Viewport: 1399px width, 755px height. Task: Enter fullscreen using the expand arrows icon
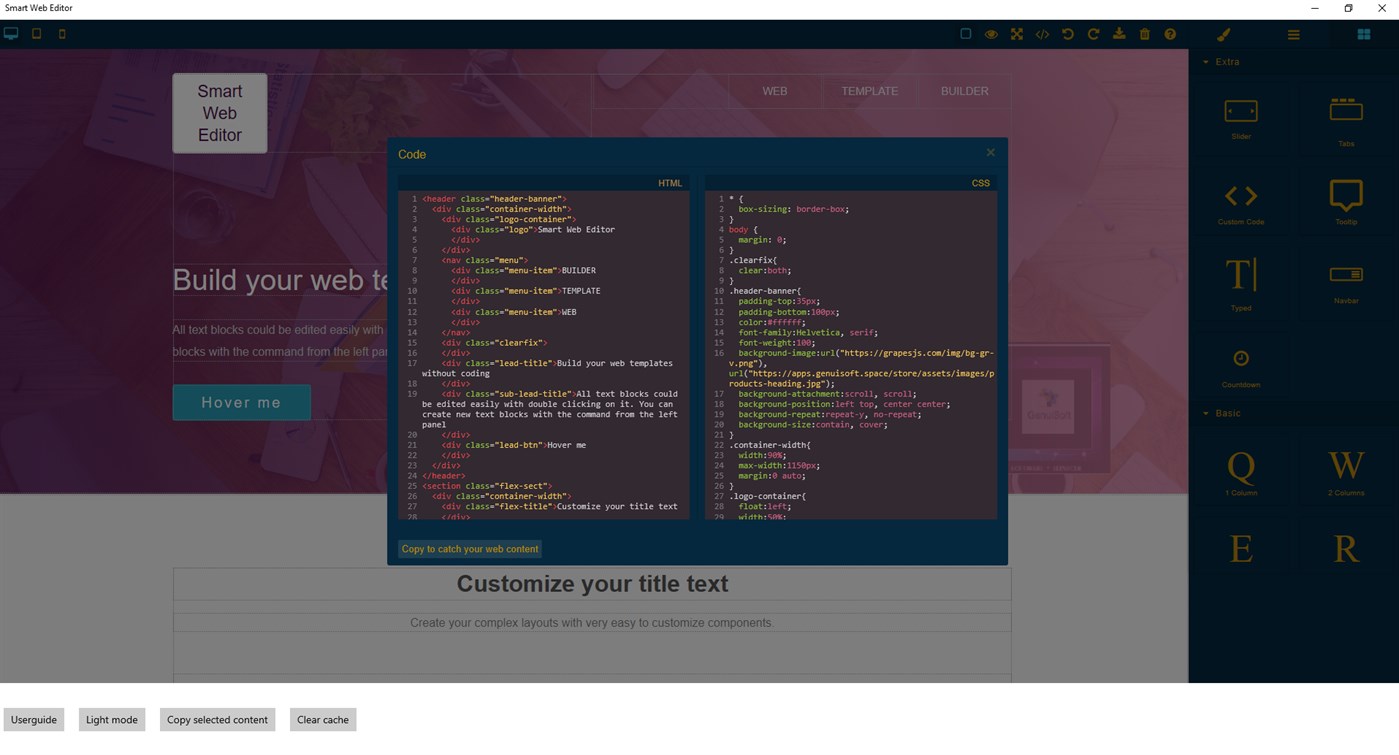tap(1016, 33)
